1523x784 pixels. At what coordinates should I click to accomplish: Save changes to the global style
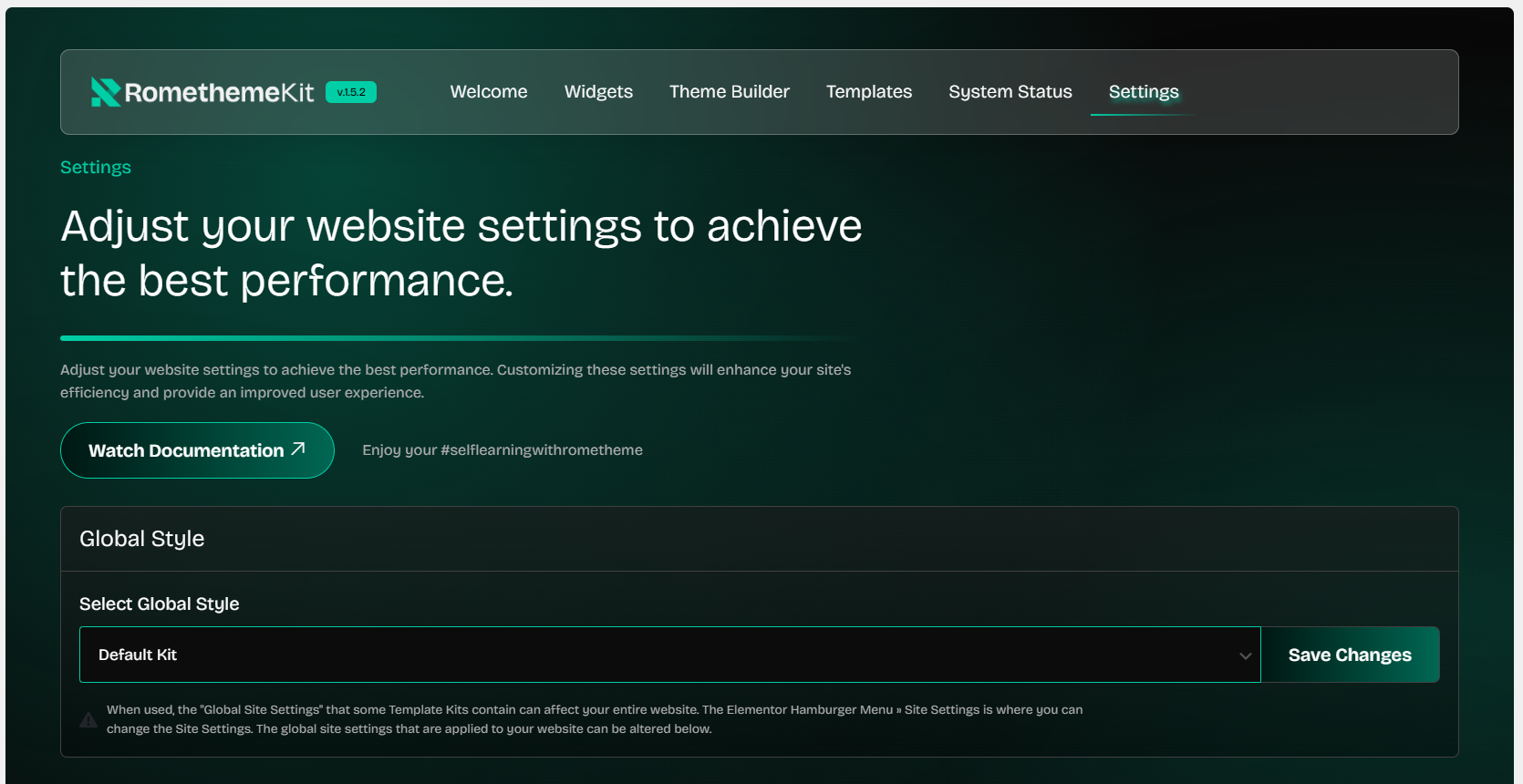(1350, 655)
